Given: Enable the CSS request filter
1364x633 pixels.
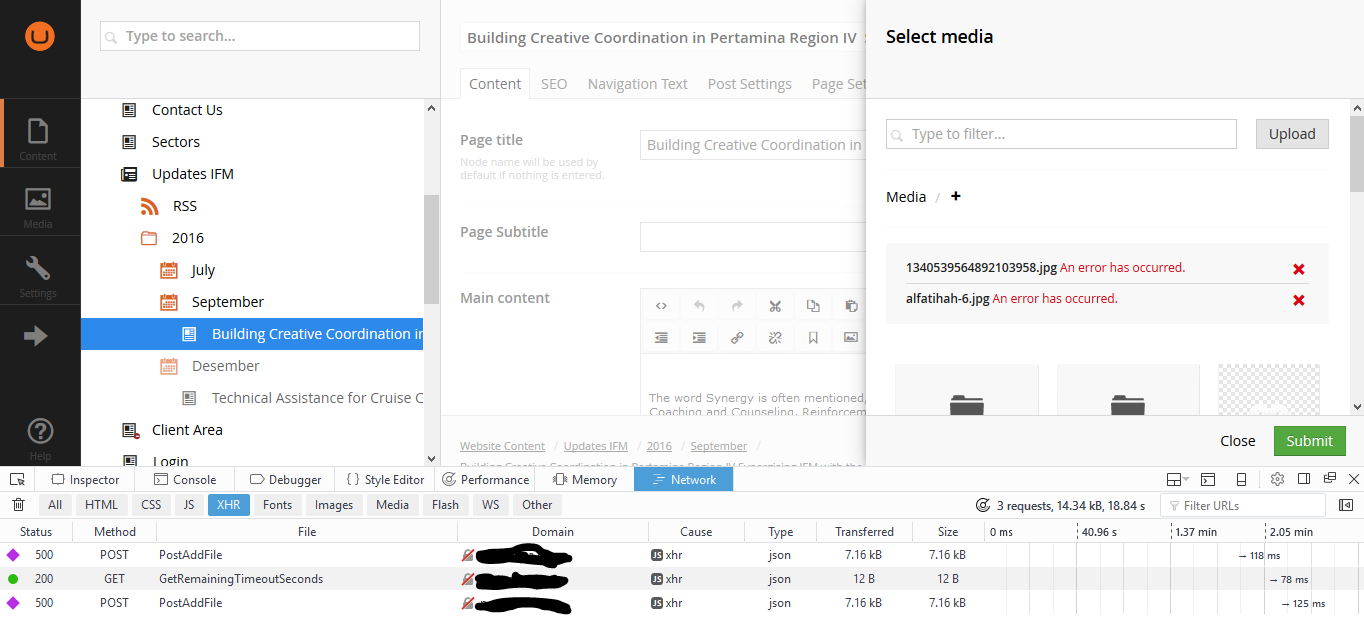Looking at the screenshot, I should click(150, 505).
